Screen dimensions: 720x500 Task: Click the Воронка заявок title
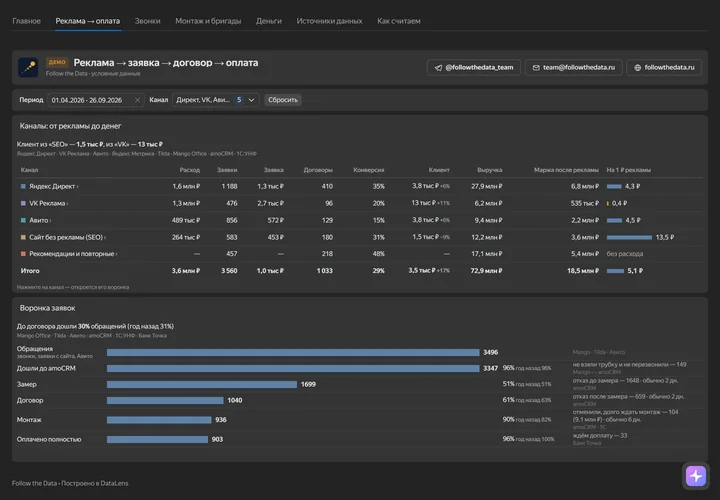47,308
